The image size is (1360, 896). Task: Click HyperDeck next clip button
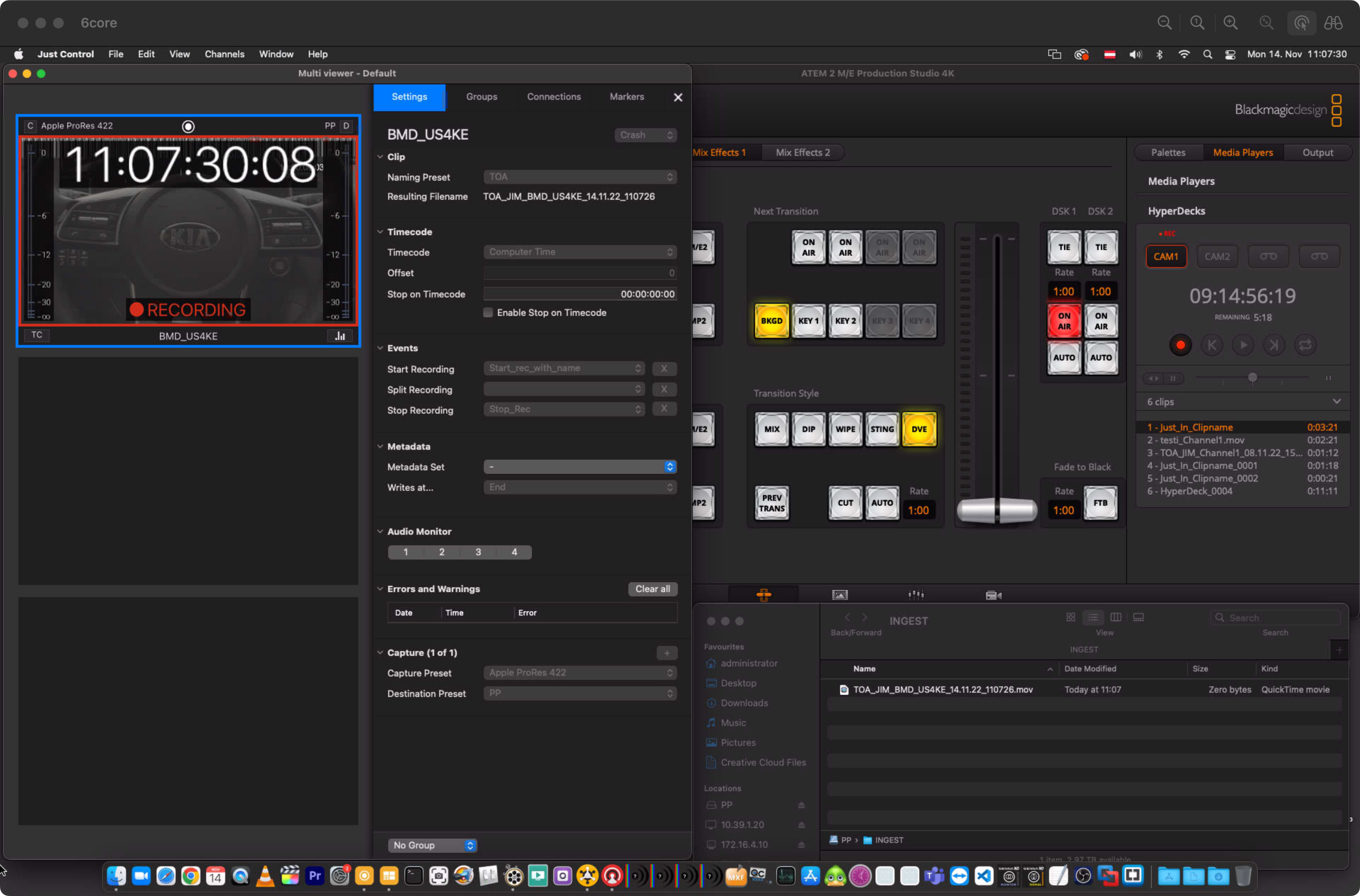tap(1274, 344)
